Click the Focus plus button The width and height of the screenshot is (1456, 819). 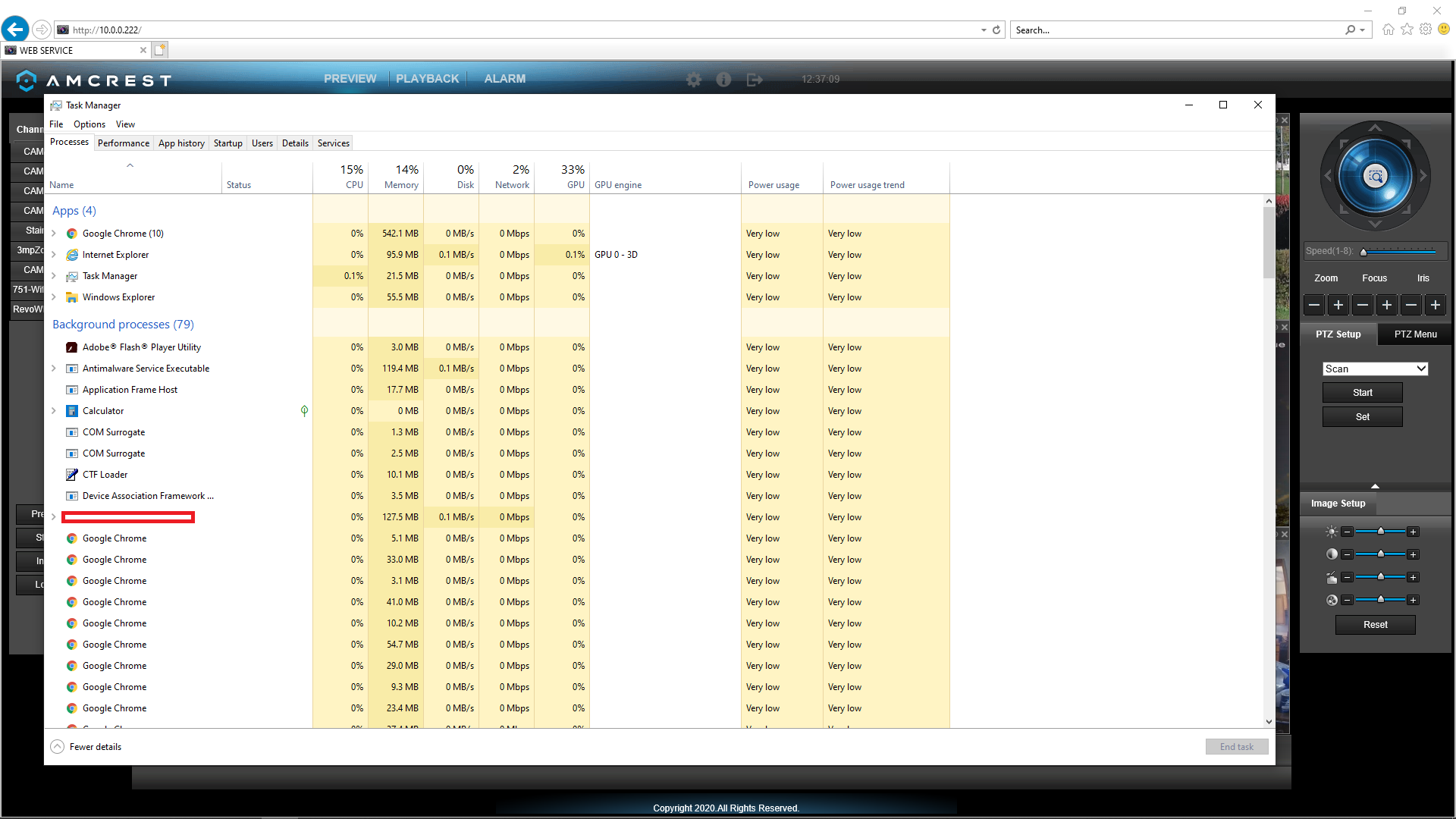pyautogui.click(x=1387, y=305)
